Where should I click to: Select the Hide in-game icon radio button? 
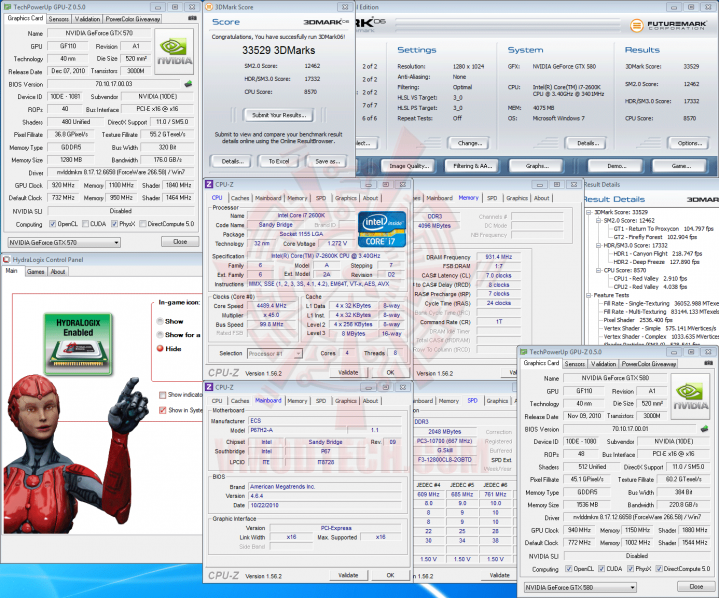click(160, 349)
